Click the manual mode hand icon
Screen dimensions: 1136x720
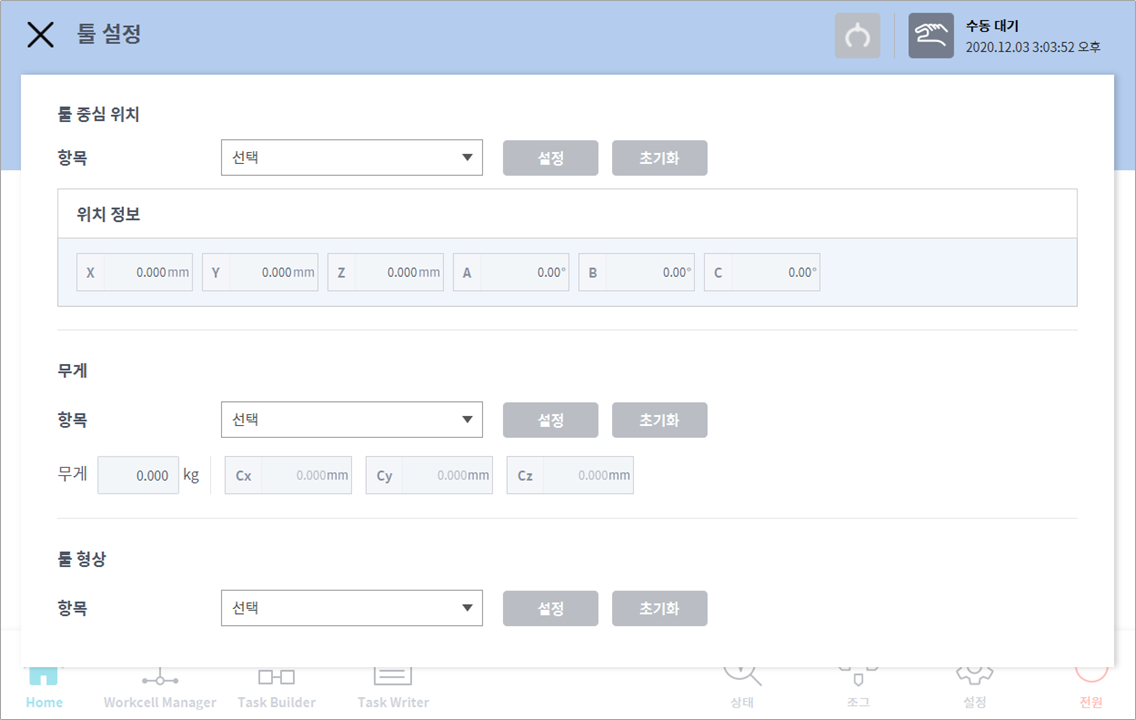click(930, 36)
